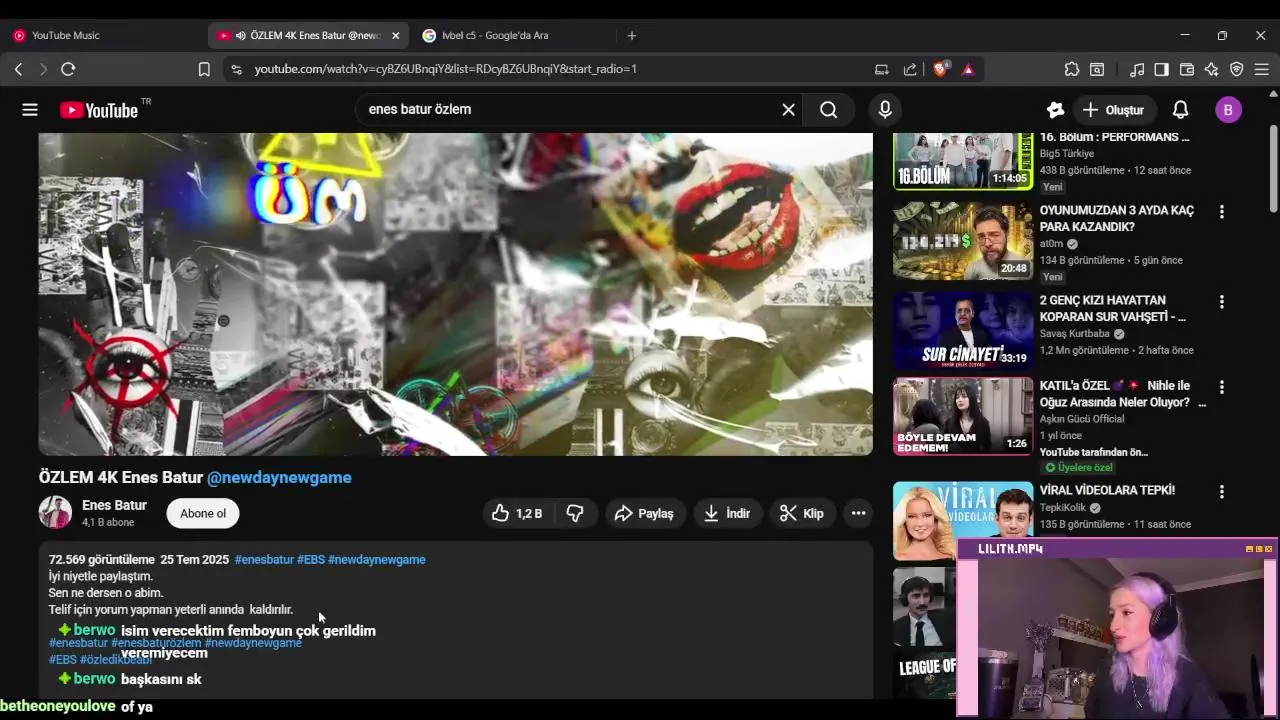Click the Enes Batur channel avatar
The height and width of the screenshot is (720, 1280).
55,512
